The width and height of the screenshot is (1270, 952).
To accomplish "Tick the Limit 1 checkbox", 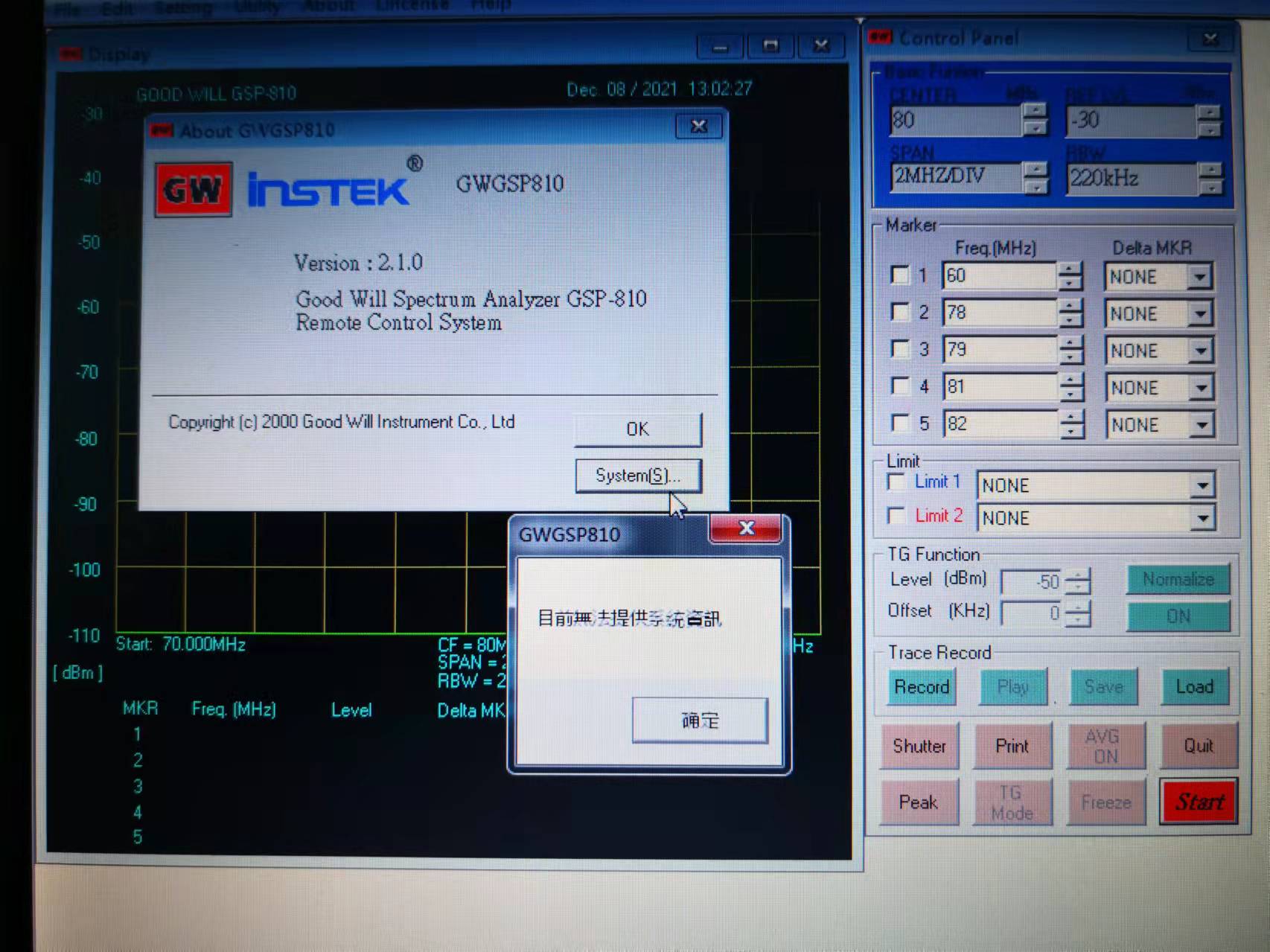I will click(x=896, y=482).
